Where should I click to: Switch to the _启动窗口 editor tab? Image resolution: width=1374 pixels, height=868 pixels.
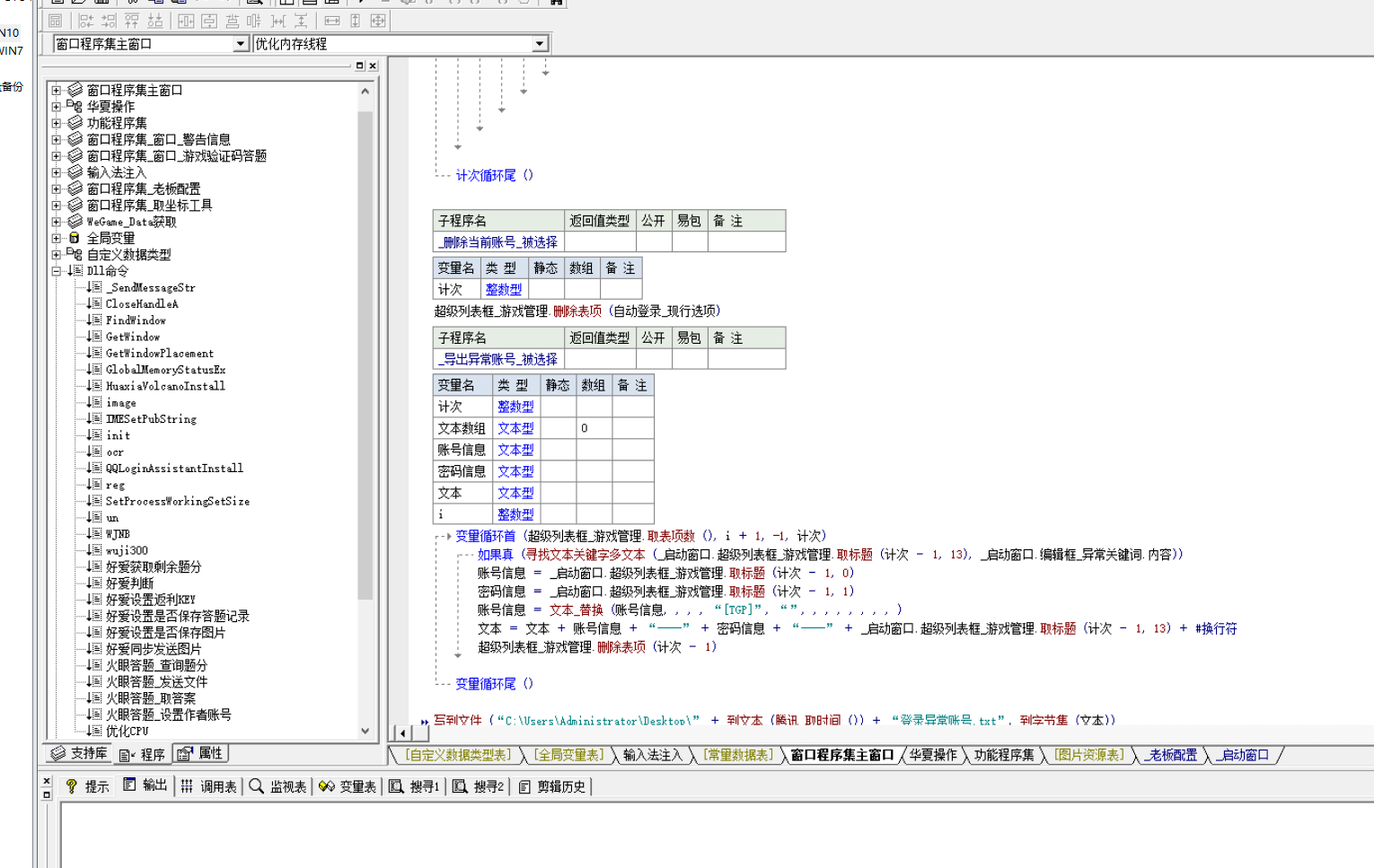tap(1245, 755)
